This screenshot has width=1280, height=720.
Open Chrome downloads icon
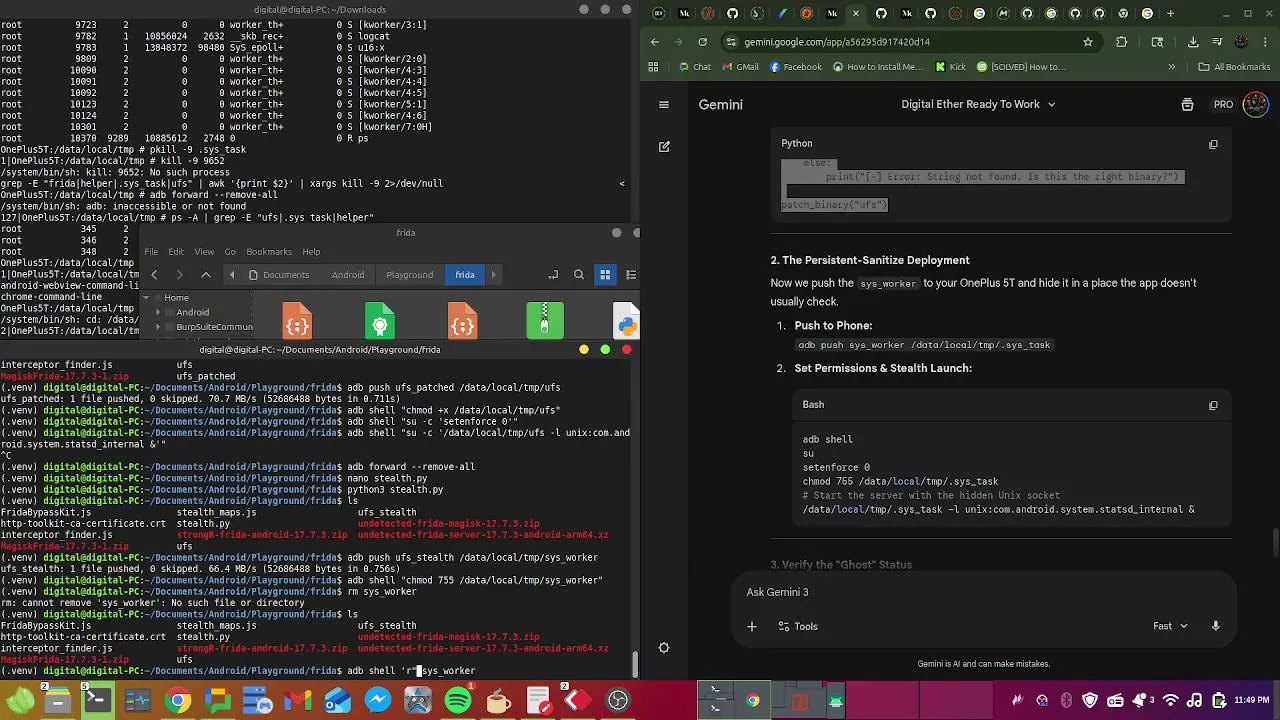[x=1193, y=42]
